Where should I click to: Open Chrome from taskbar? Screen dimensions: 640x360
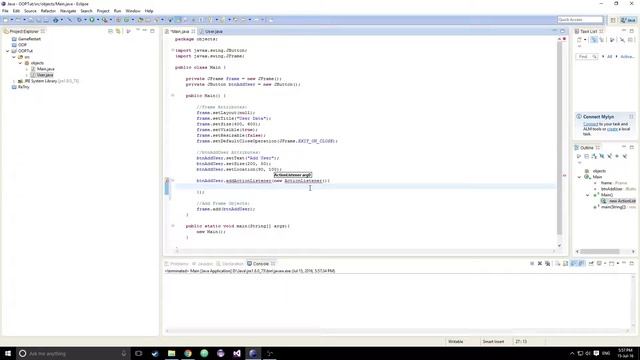(188, 353)
